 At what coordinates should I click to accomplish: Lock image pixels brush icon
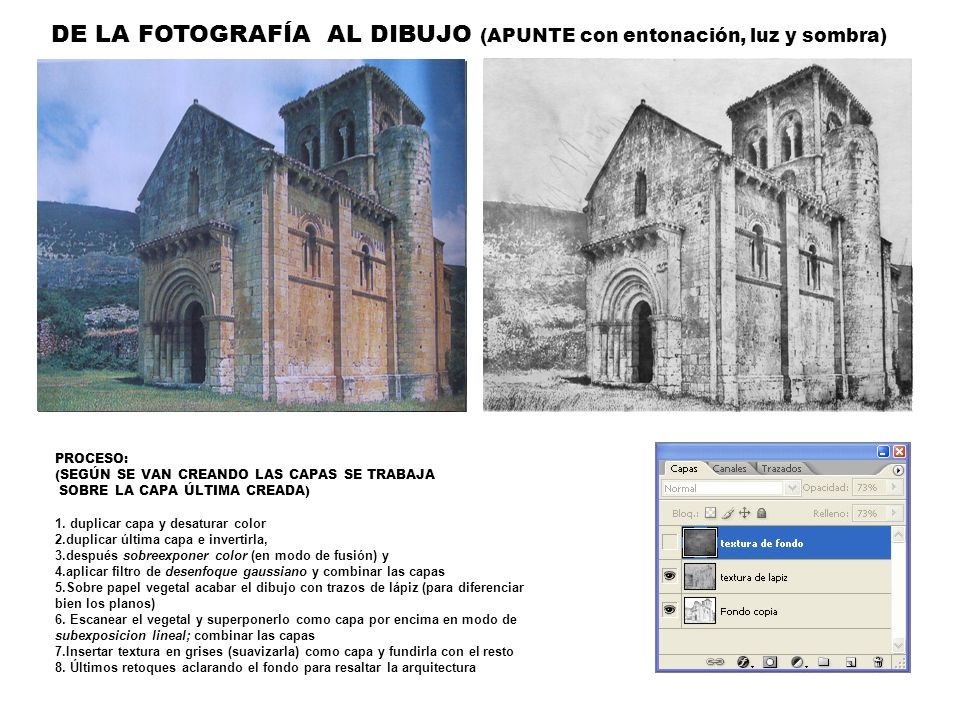727,513
